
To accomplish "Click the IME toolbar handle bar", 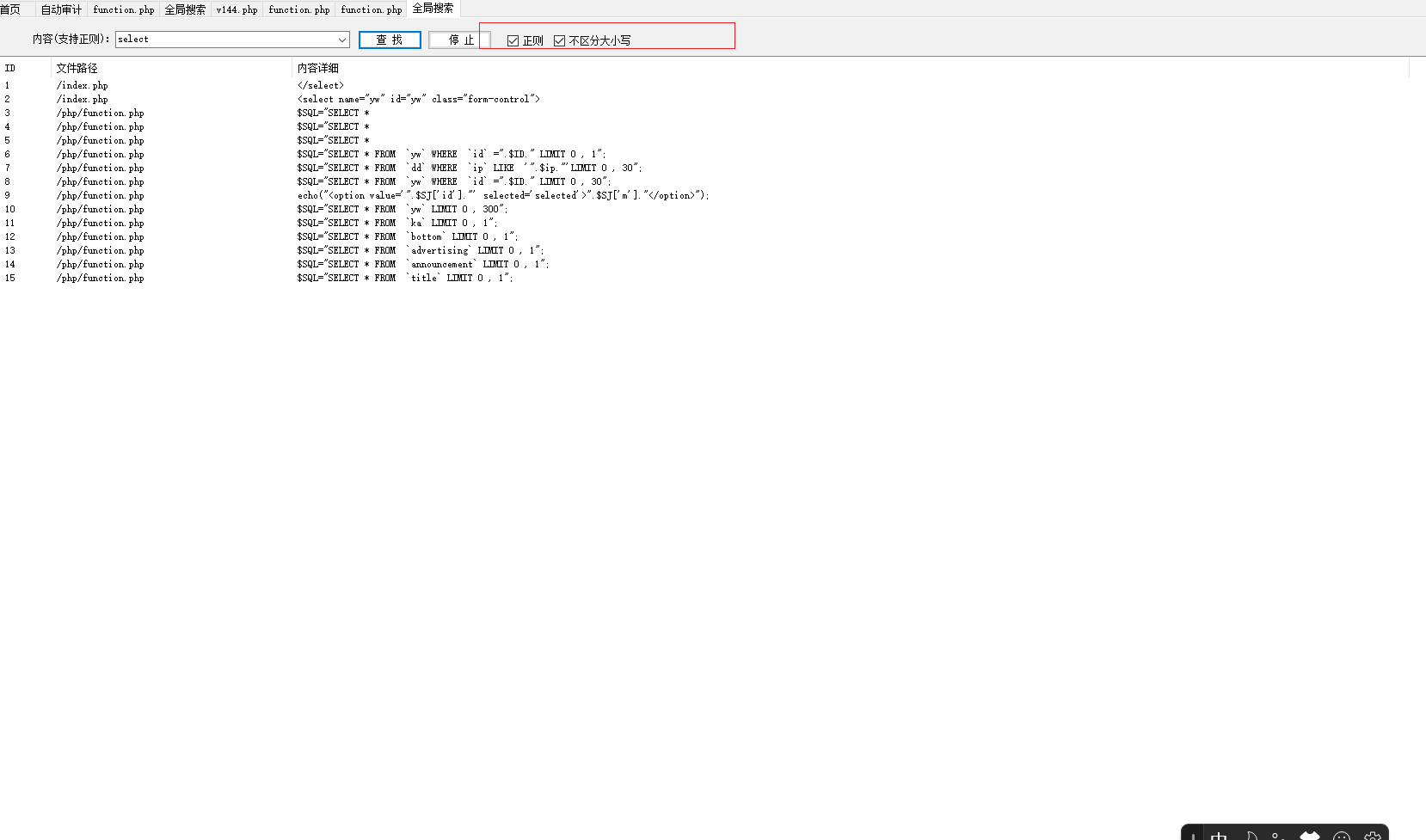I will click(x=1194, y=834).
